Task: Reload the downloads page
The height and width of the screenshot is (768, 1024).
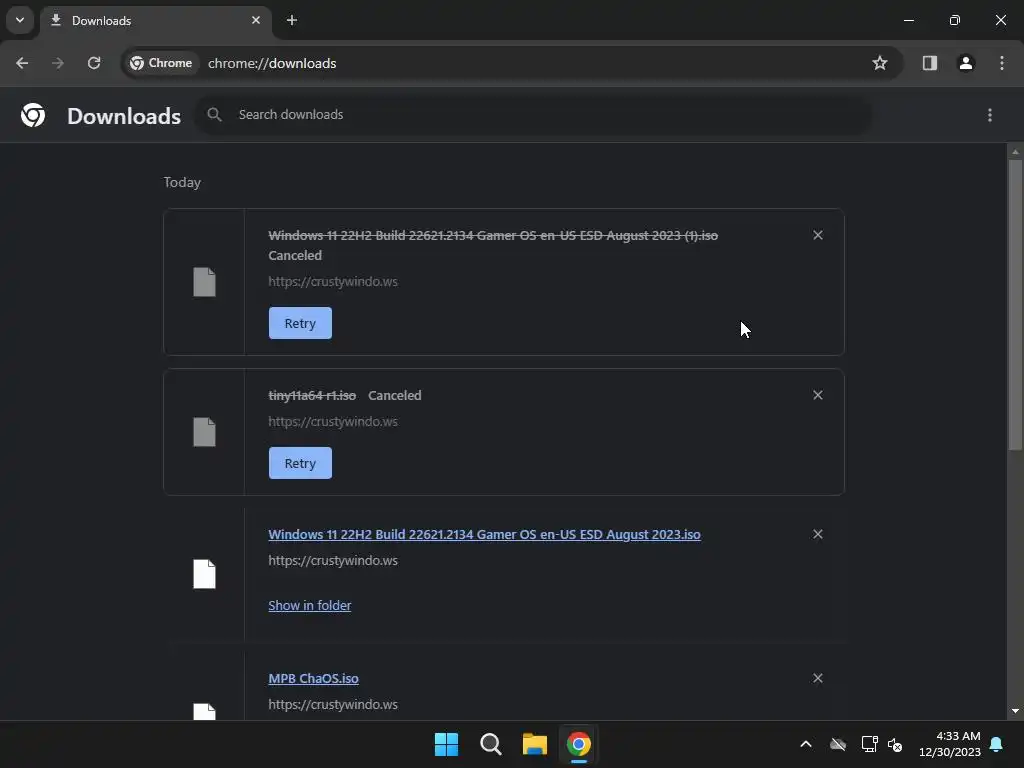Action: 94,63
